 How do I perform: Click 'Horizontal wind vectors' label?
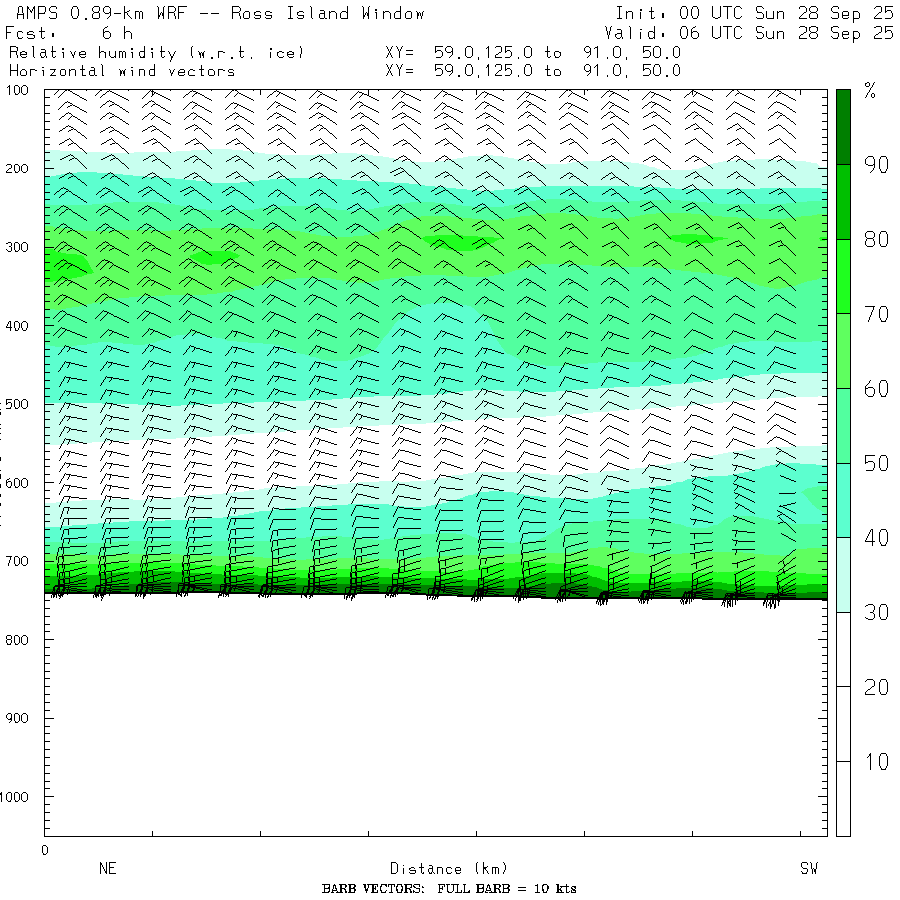122,71
